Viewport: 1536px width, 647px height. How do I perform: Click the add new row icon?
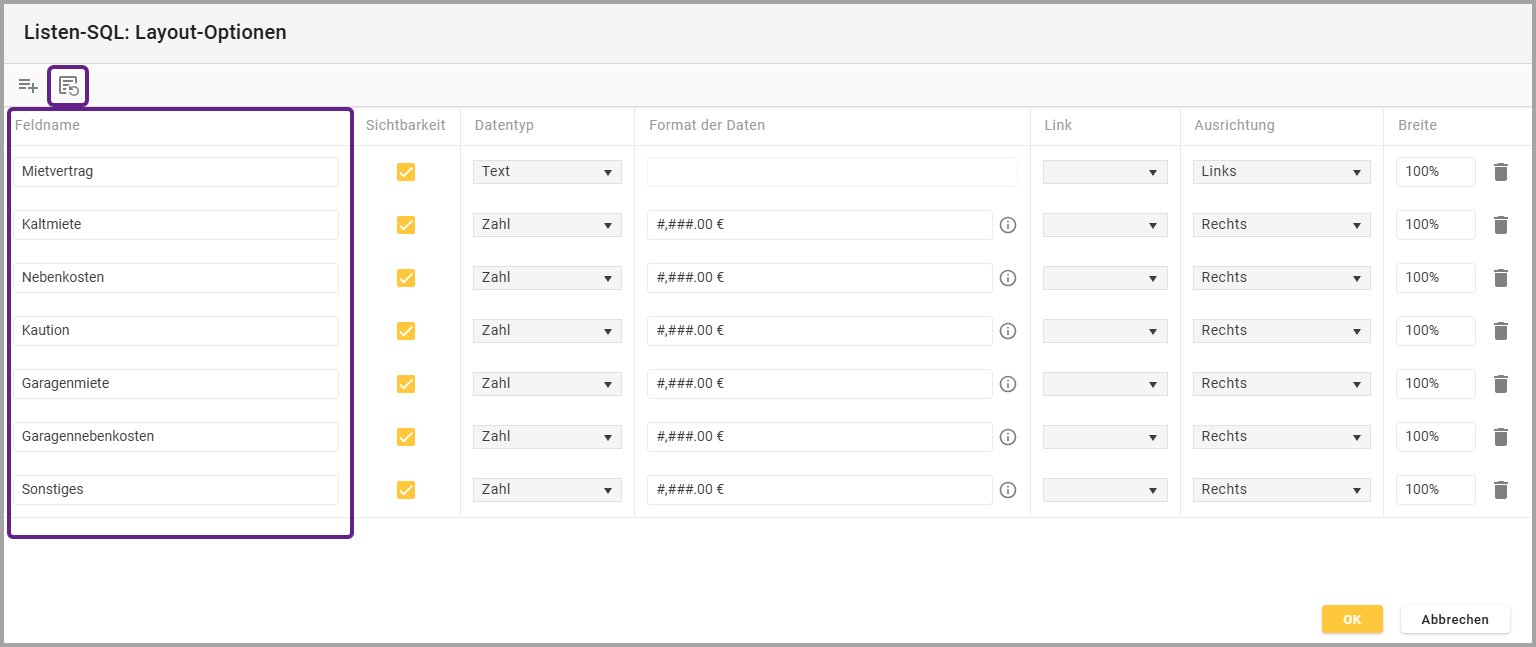coord(28,86)
